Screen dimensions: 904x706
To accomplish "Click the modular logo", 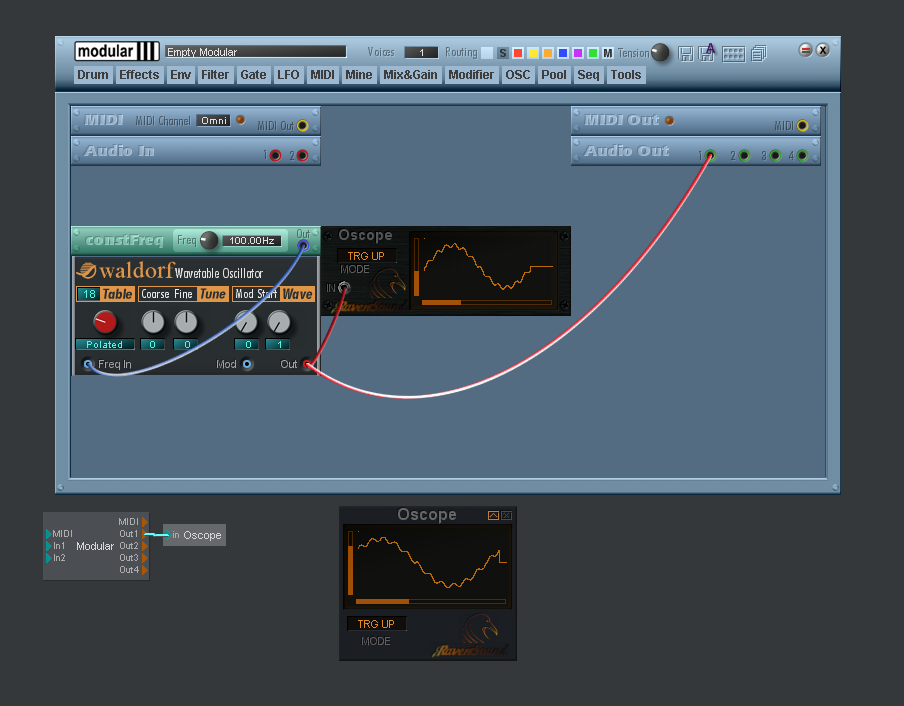I will (x=117, y=51).
